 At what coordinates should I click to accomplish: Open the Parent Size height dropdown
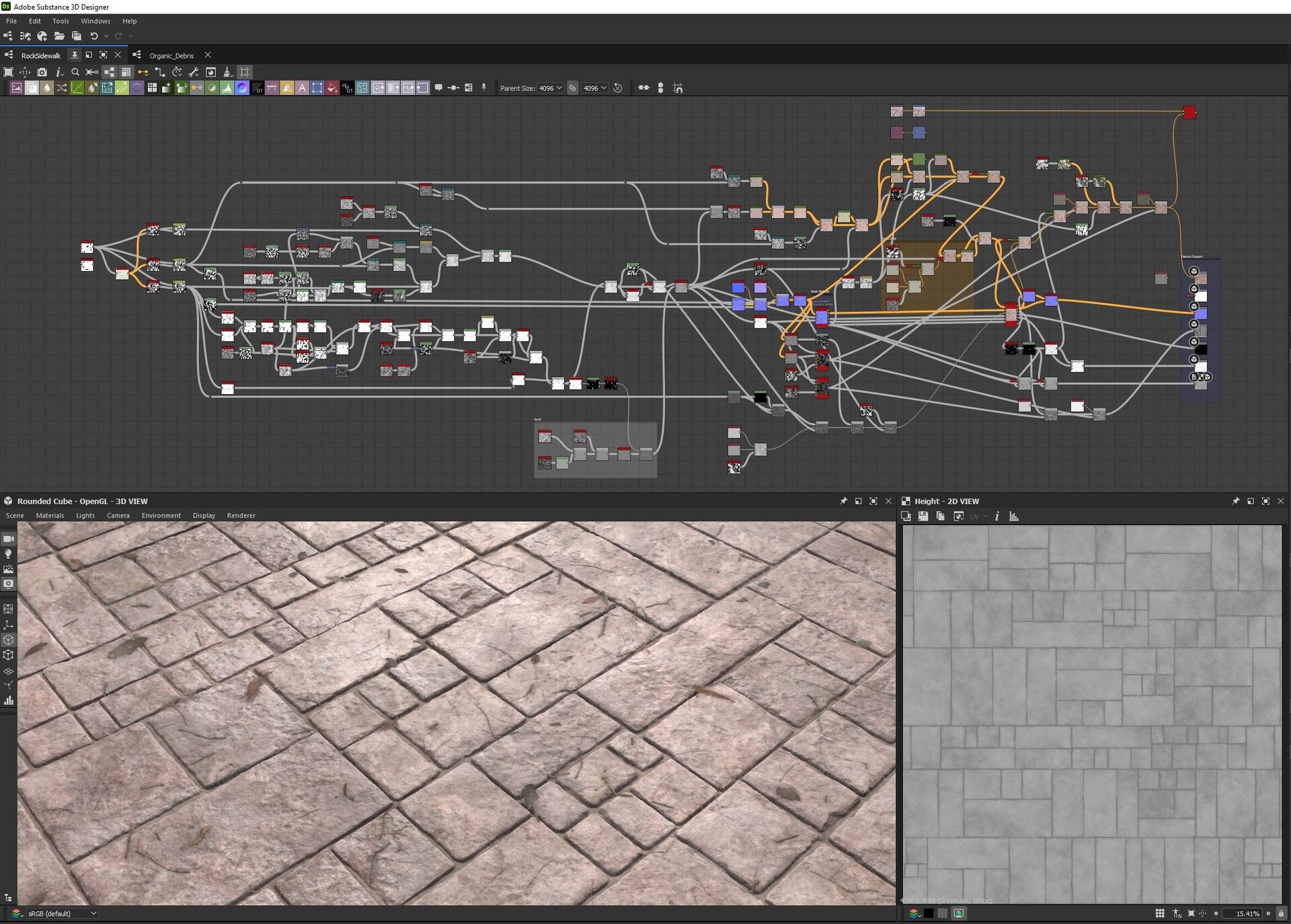pos(595,88)
